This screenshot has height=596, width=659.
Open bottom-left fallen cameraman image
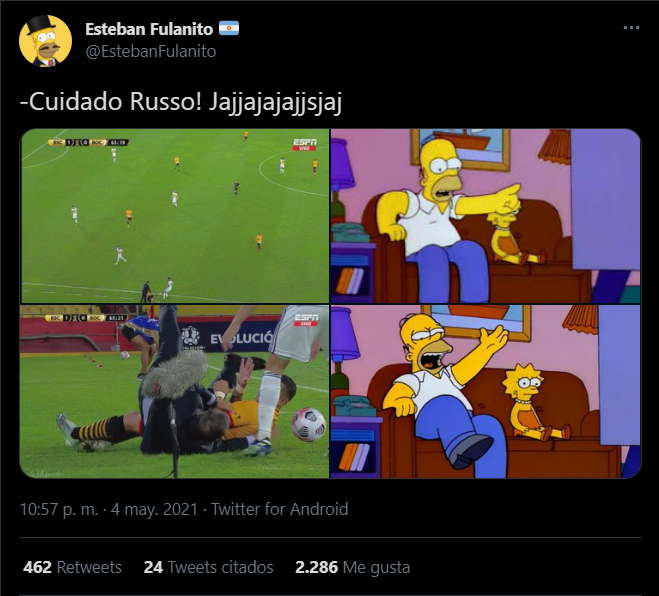[x=175, y=391]
